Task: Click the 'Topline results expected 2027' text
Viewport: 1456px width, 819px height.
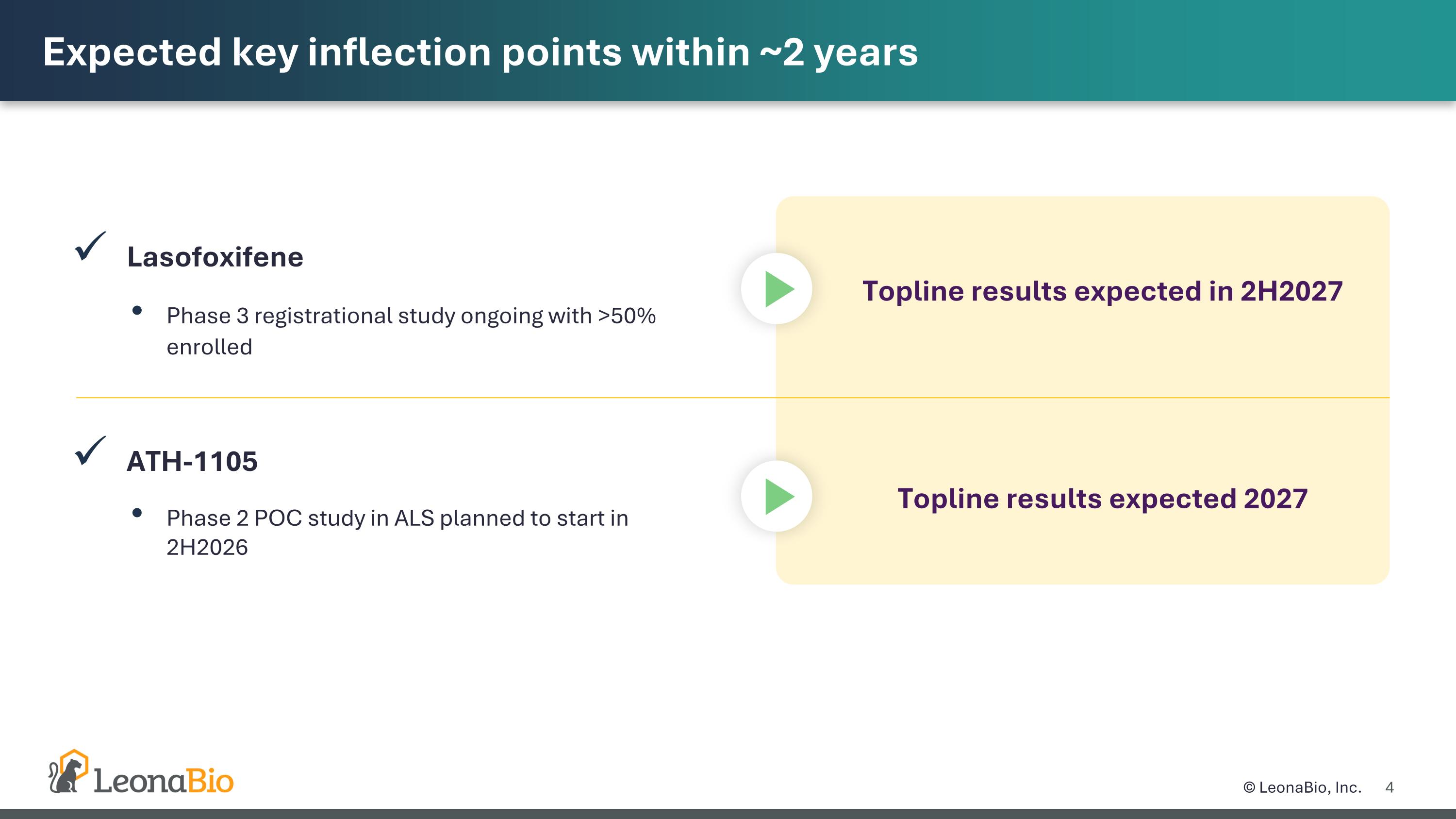Action: (1102, 499)
